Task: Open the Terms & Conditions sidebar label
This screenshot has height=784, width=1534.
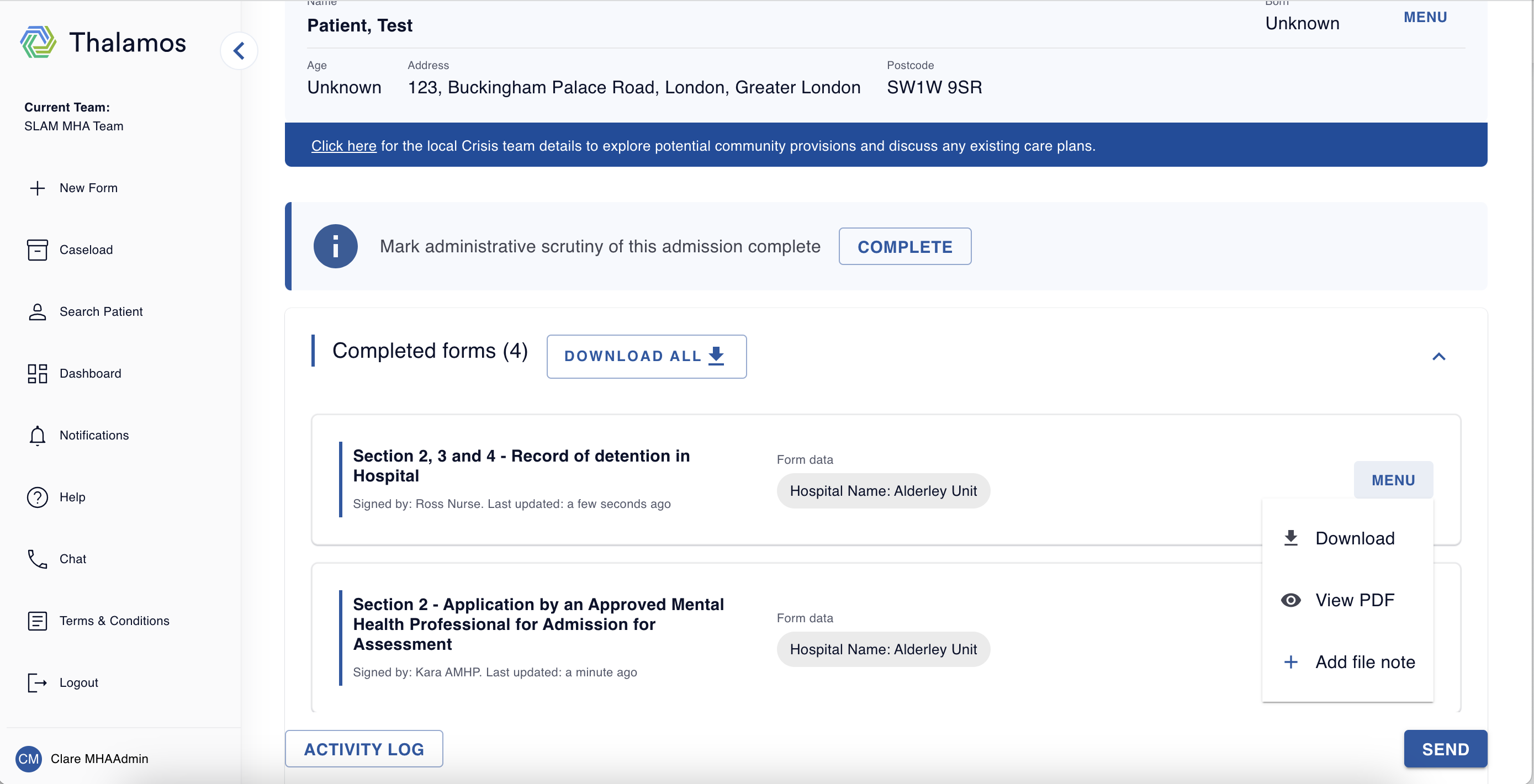Action: [x=114, y=621]
